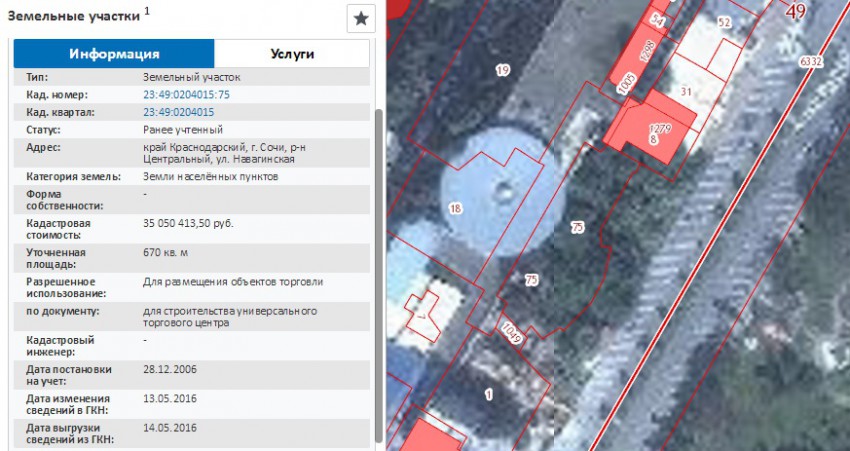
Task: Click the cadastral value 35 050 413,50 руб.
Action: click(188, 223)
